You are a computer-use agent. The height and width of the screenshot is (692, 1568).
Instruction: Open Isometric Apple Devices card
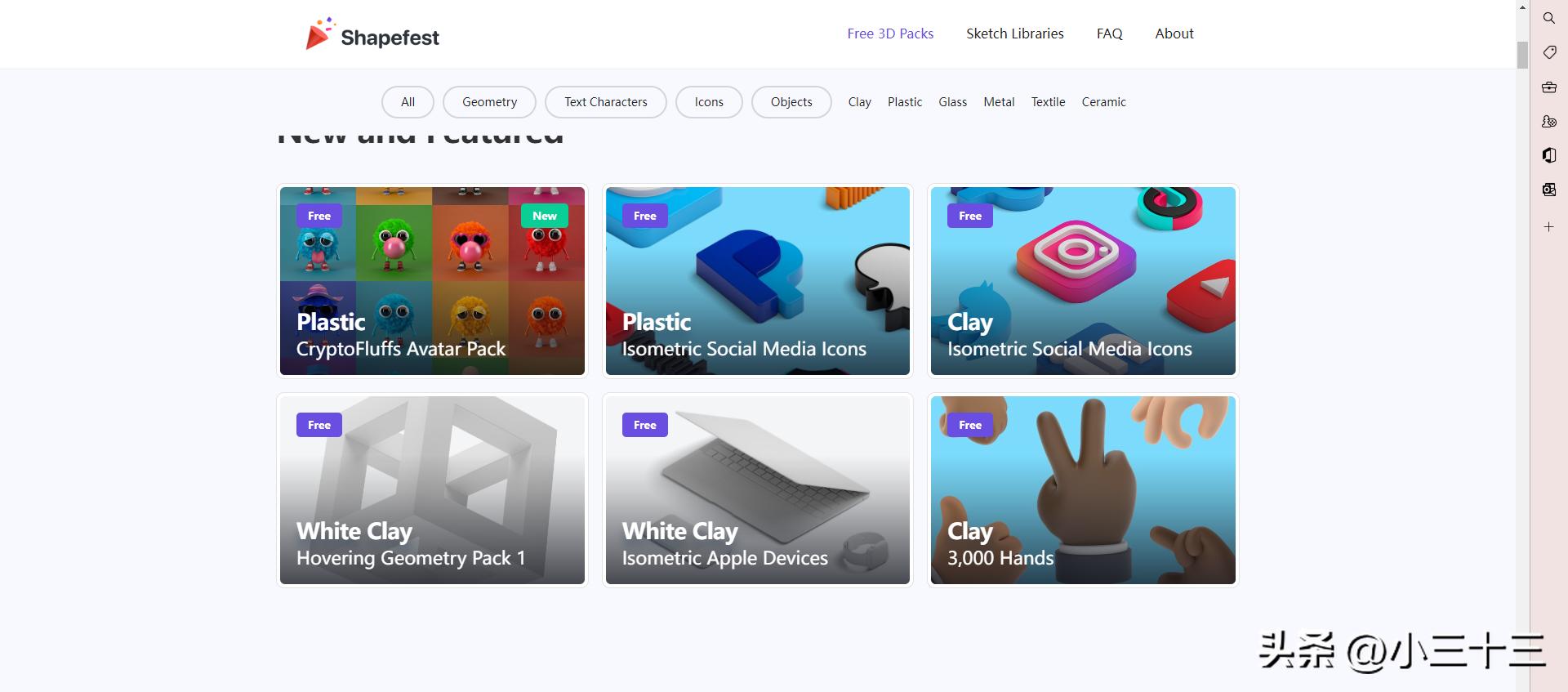pos(758,490)
